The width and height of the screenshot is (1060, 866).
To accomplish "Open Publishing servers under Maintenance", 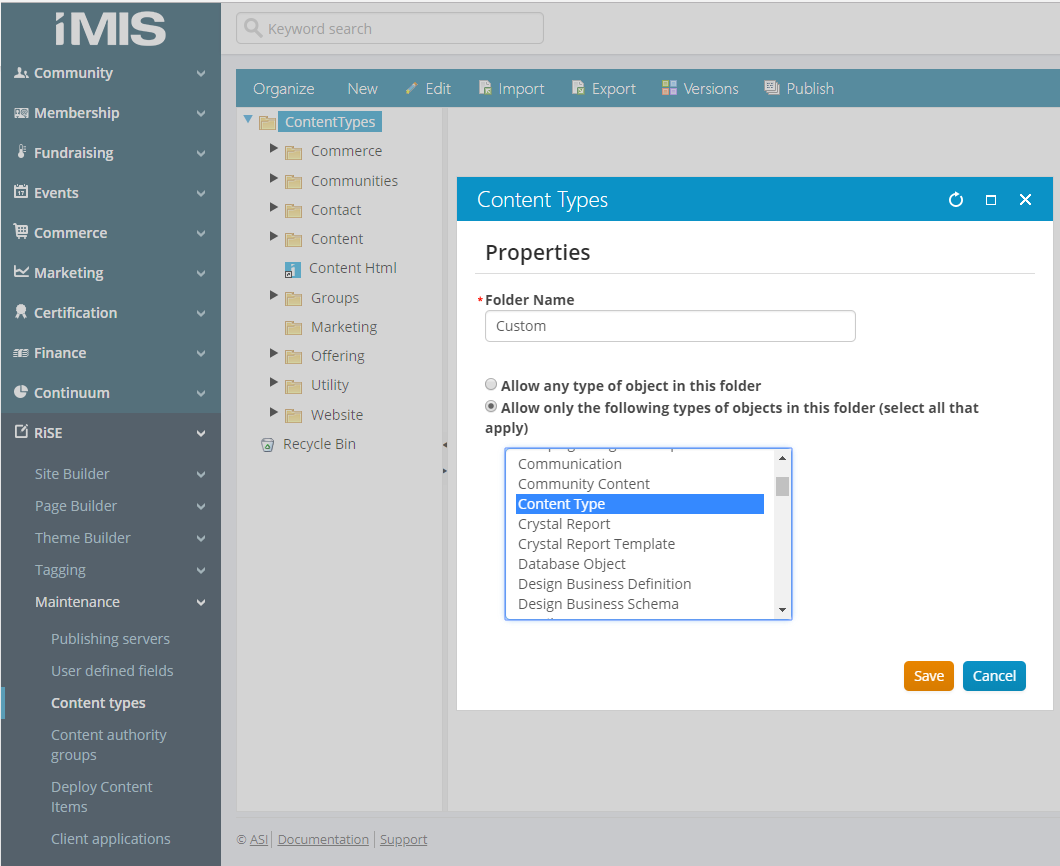I will click(x=110, y=639).
